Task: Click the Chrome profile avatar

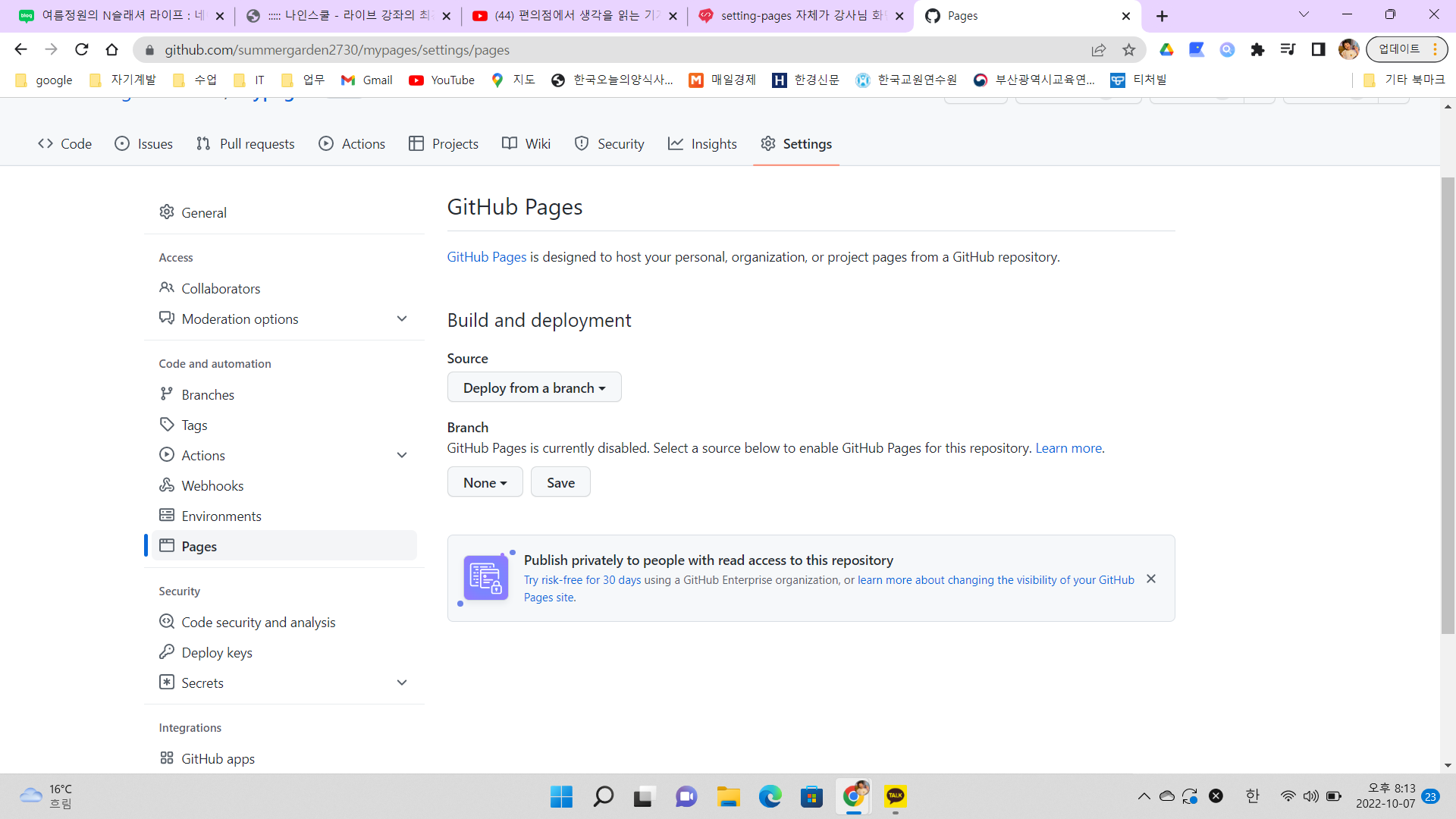Action: [1348, 49]
